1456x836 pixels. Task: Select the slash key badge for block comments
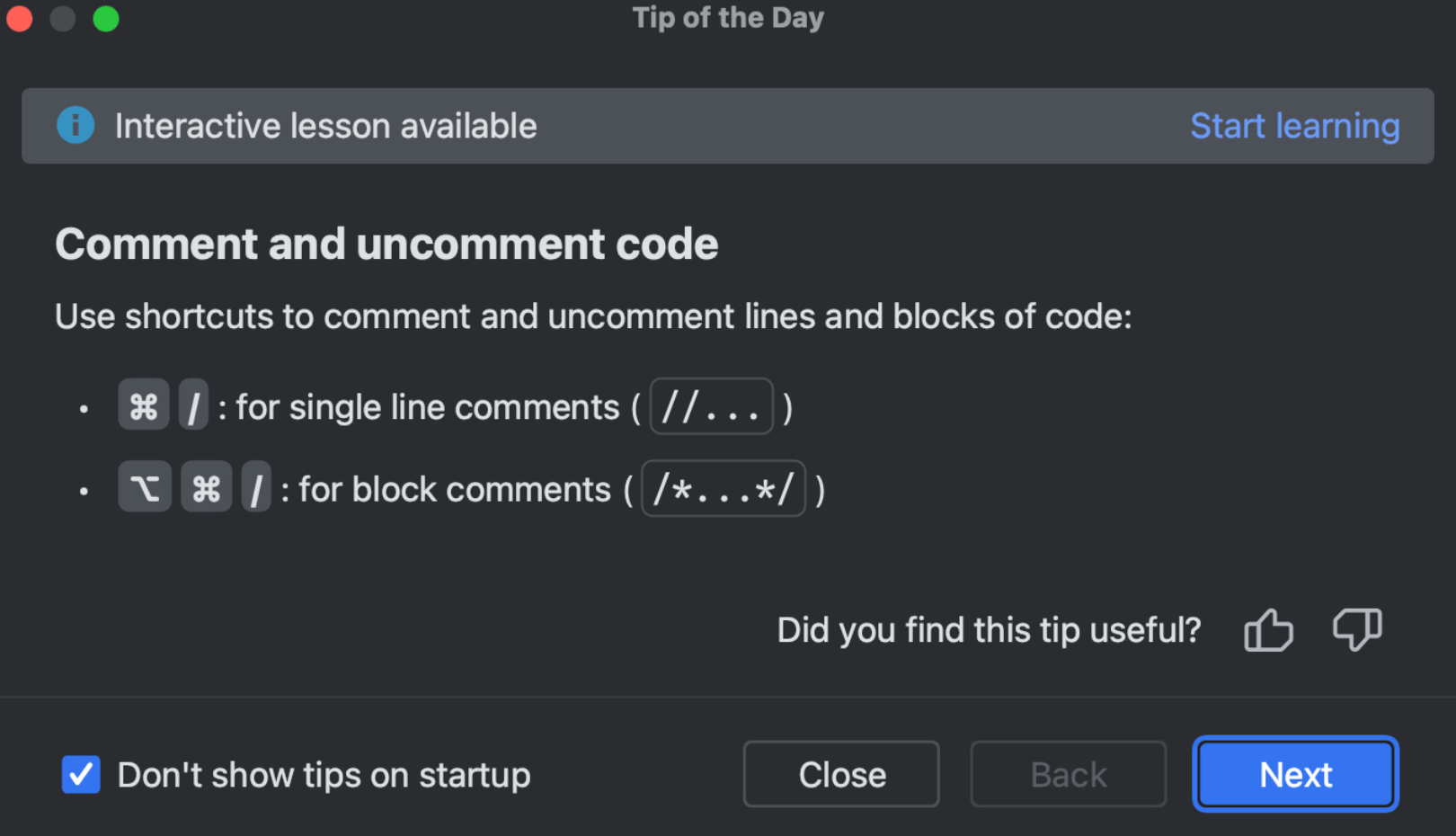256,488
